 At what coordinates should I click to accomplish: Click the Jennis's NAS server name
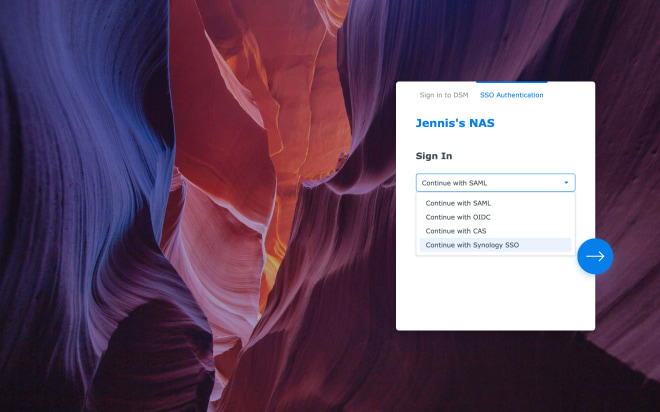(x=455, y=124)
